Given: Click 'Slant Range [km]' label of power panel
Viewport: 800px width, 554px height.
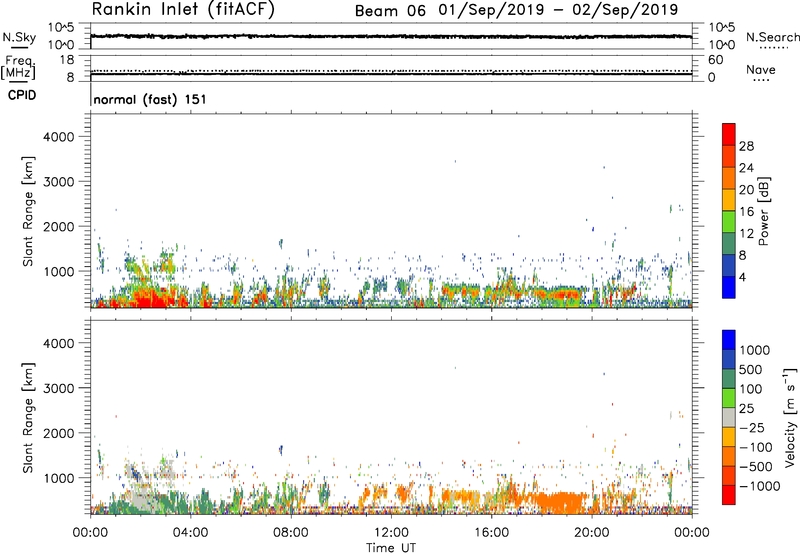Looking at the screenshot, I should (28, 211).
